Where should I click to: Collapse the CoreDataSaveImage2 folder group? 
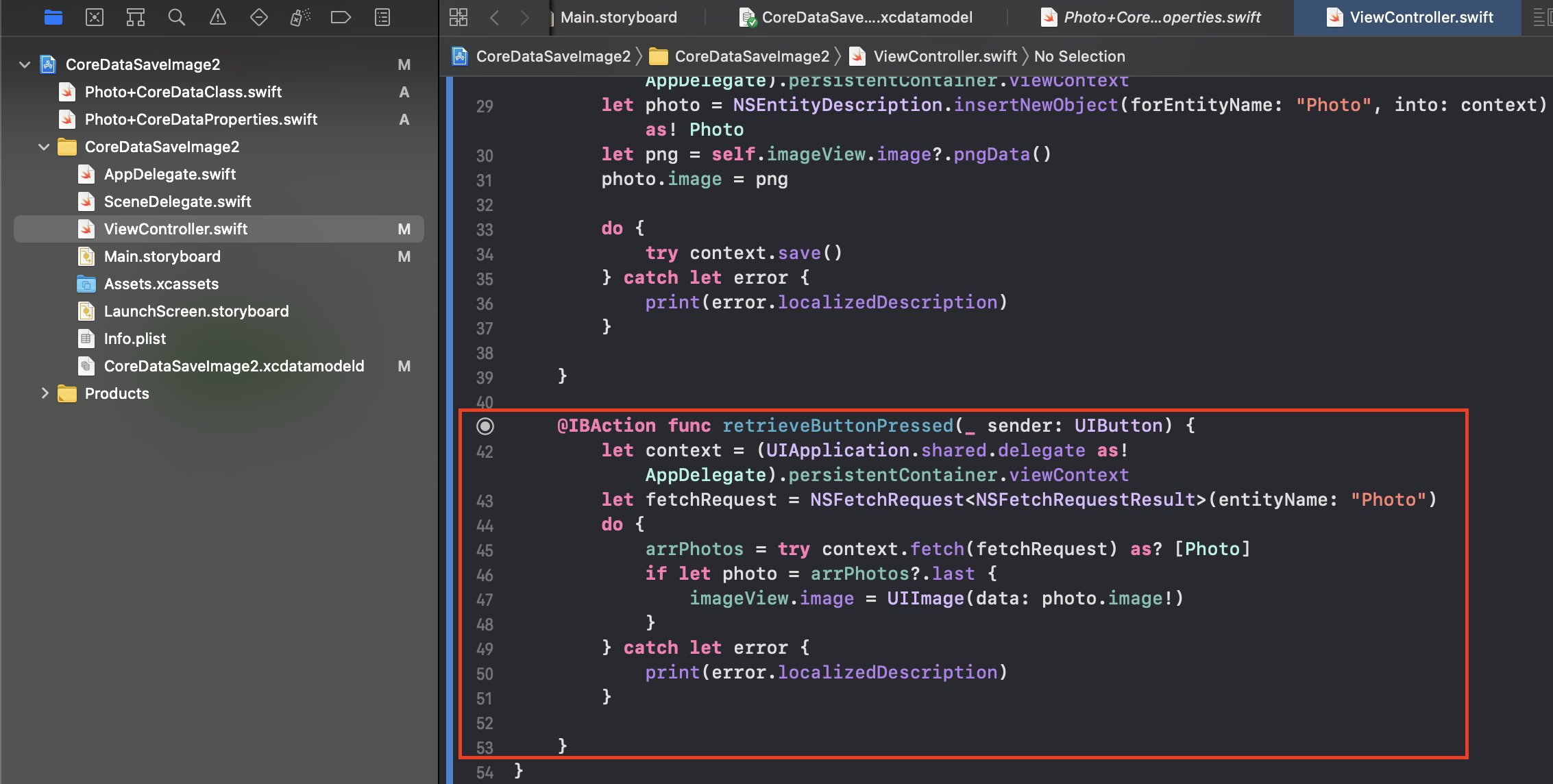pos(44,147)
